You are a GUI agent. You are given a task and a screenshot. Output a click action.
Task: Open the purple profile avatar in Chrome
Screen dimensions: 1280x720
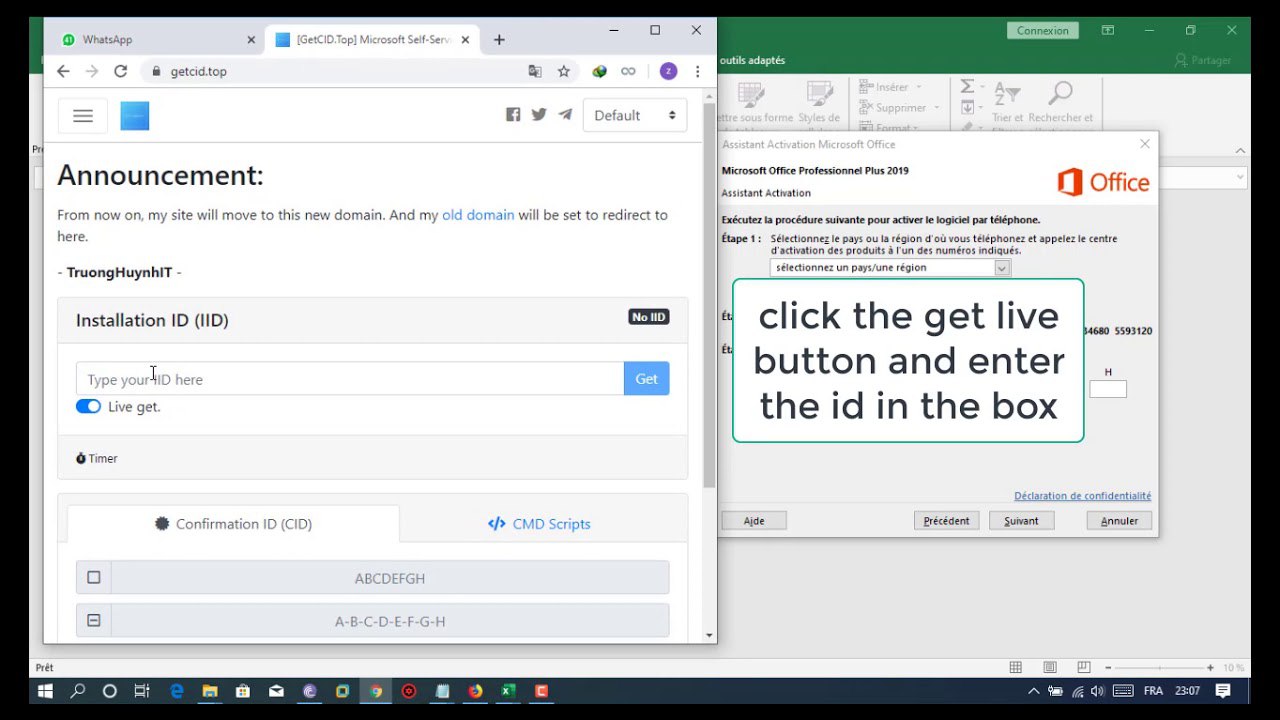coord(668,71)
